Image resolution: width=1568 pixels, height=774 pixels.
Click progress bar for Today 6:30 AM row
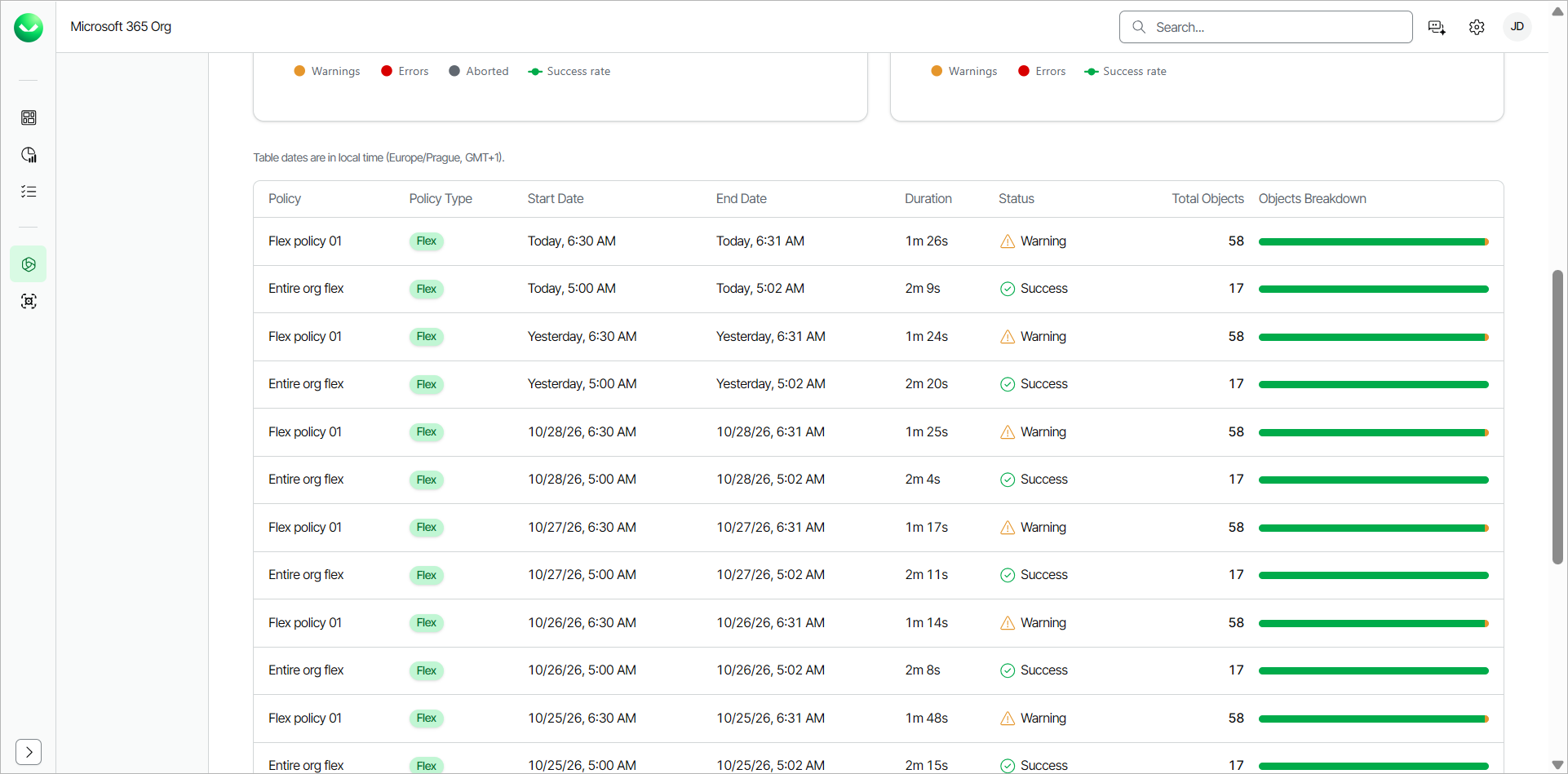(1374, 242)
